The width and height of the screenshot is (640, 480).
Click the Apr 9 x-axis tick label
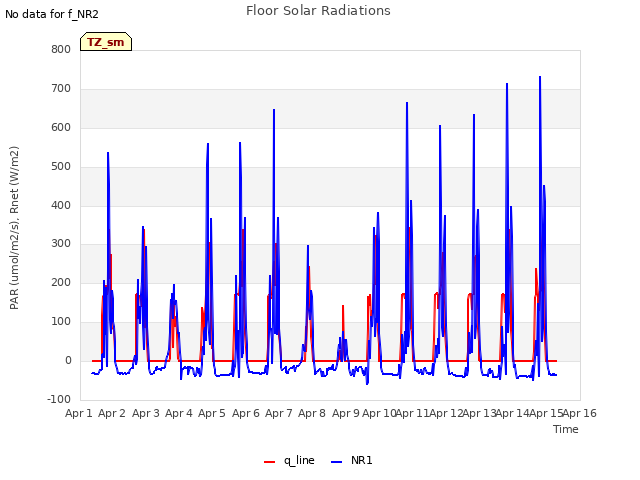pos(345,413)
